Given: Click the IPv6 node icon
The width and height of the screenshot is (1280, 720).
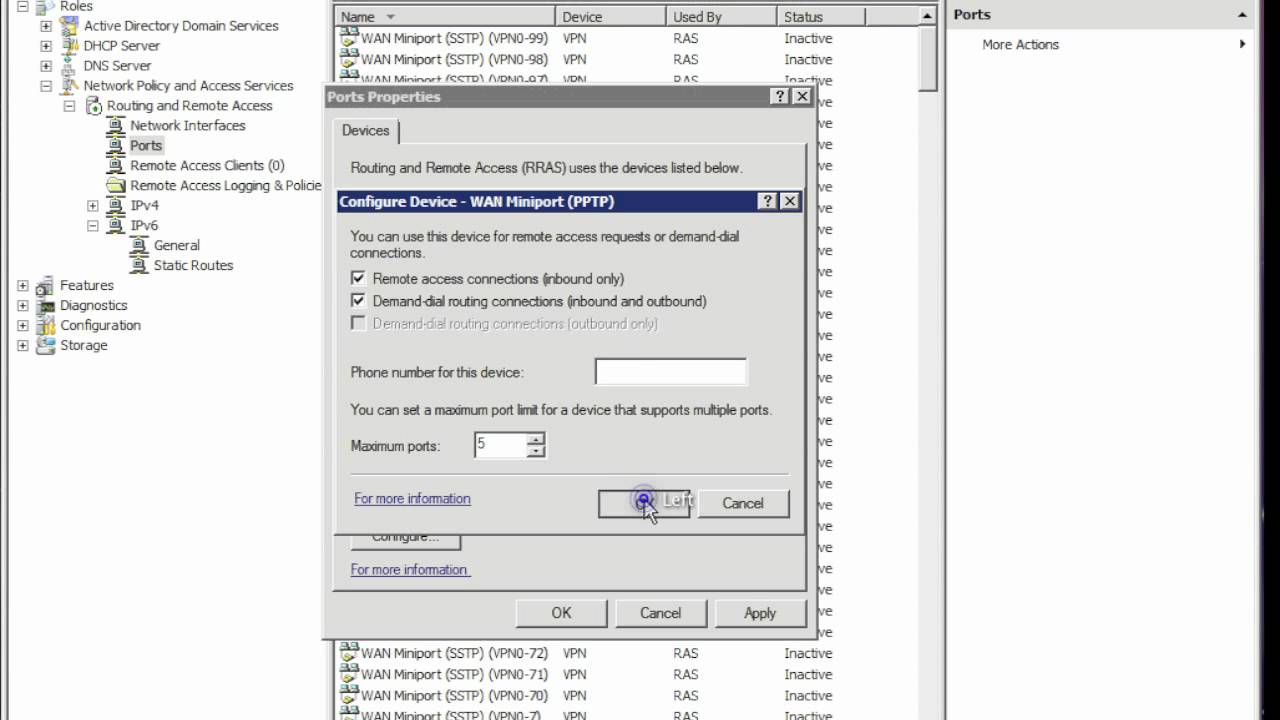Looking at the screenshot, I should point(116,226).
